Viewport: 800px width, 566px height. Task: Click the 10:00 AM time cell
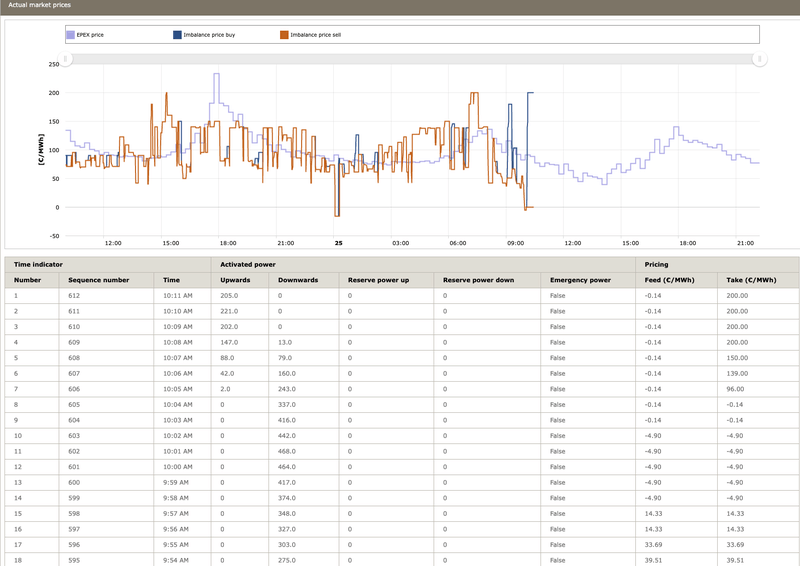pyautogui.click(x=177, y=464)
